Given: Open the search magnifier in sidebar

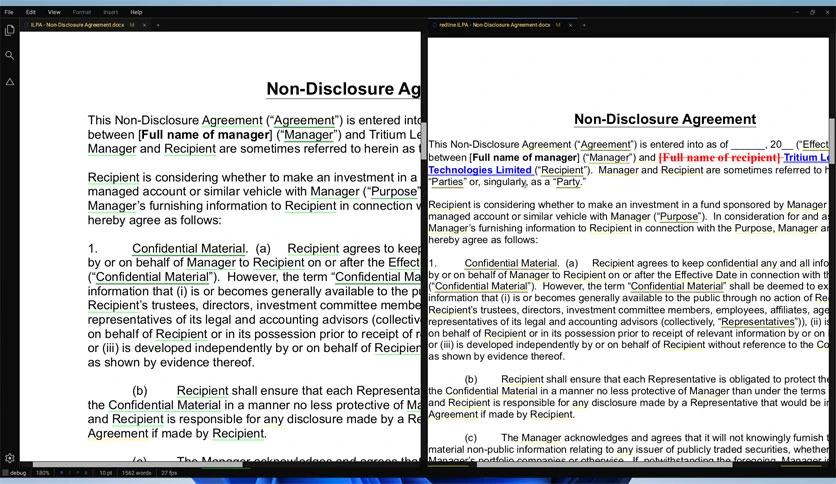Looking at the screenshot, I should pos(10,55).
